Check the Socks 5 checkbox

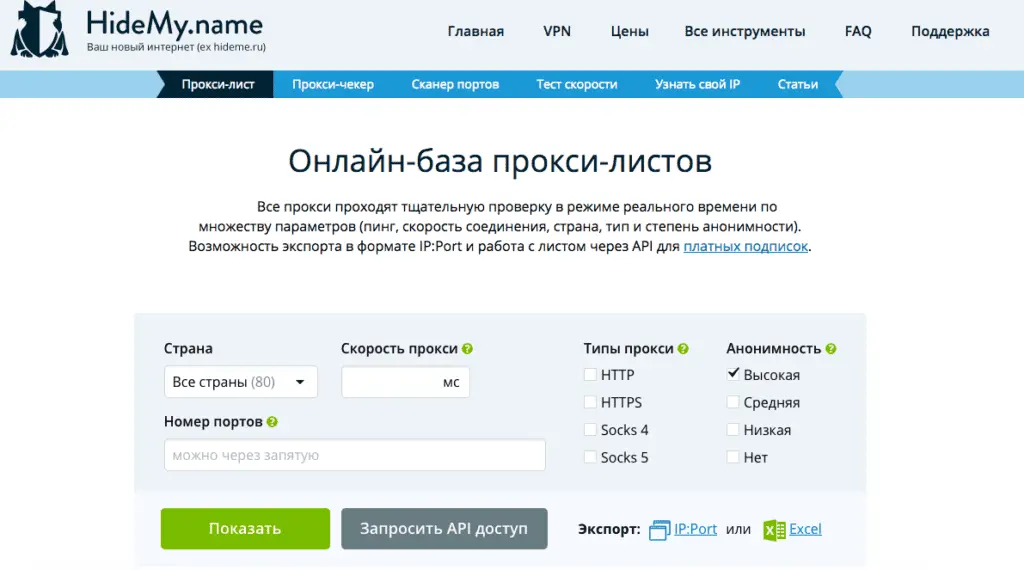(591, 457)
